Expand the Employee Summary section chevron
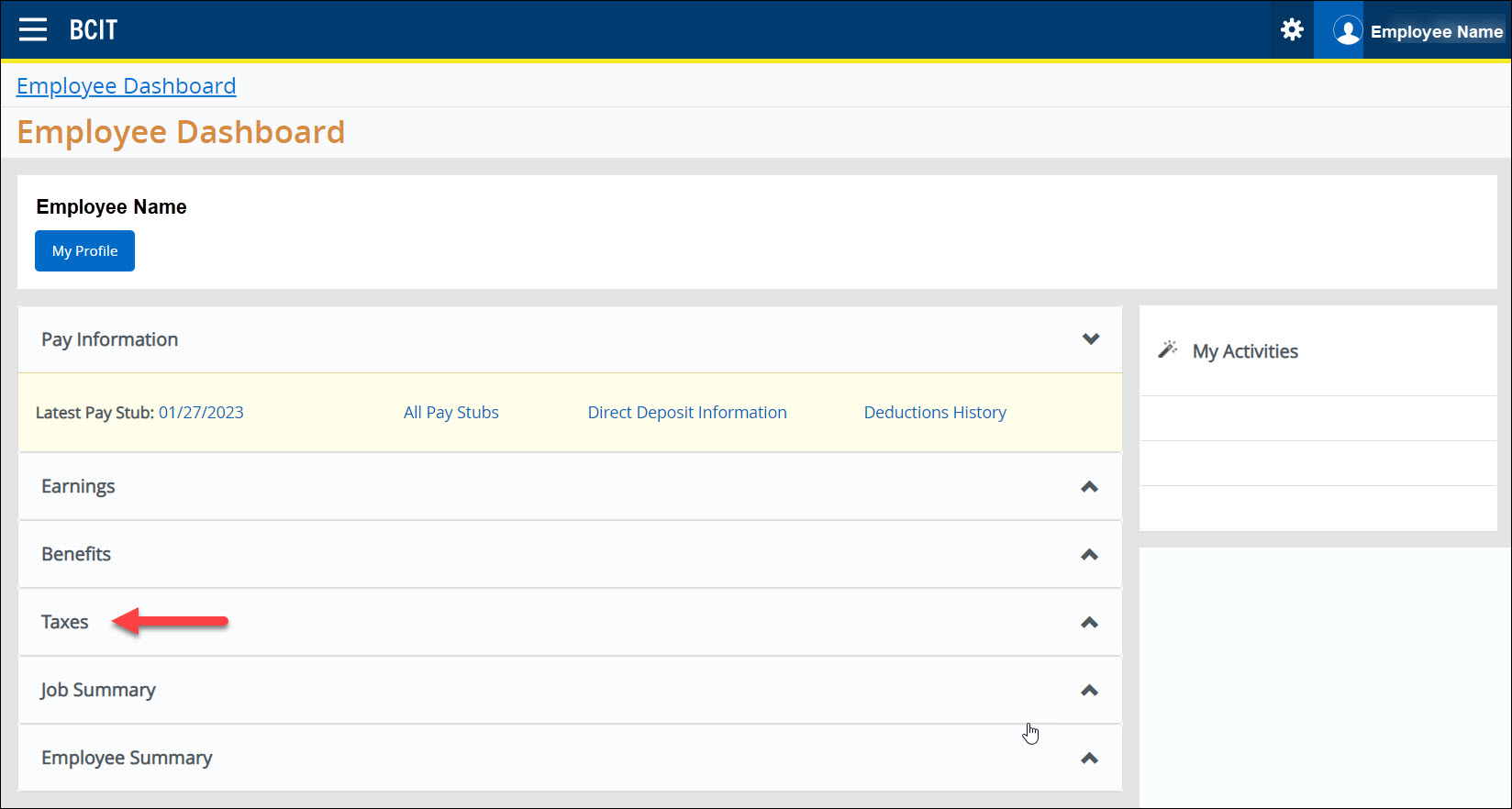Image resolution: width=1512 pixels, height=809 pixels. pos(1089,759)
